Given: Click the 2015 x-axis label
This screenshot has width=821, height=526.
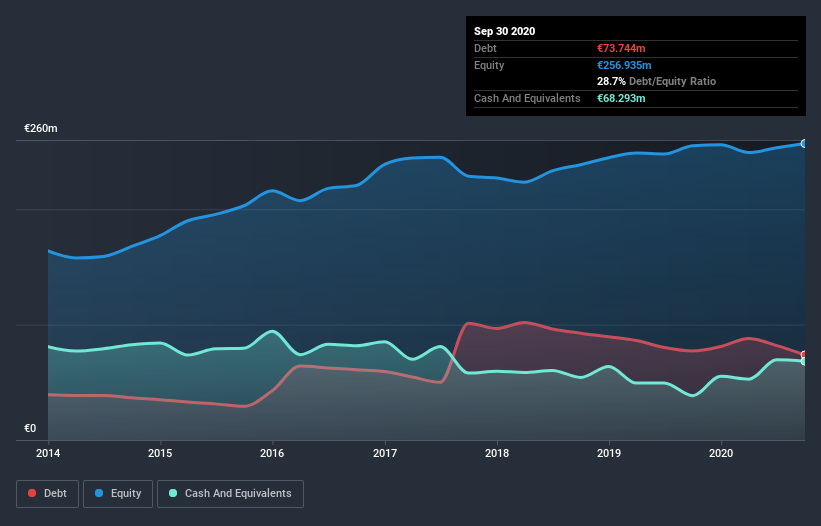Looking at the screenshot, I should click(x=160, y=453).
